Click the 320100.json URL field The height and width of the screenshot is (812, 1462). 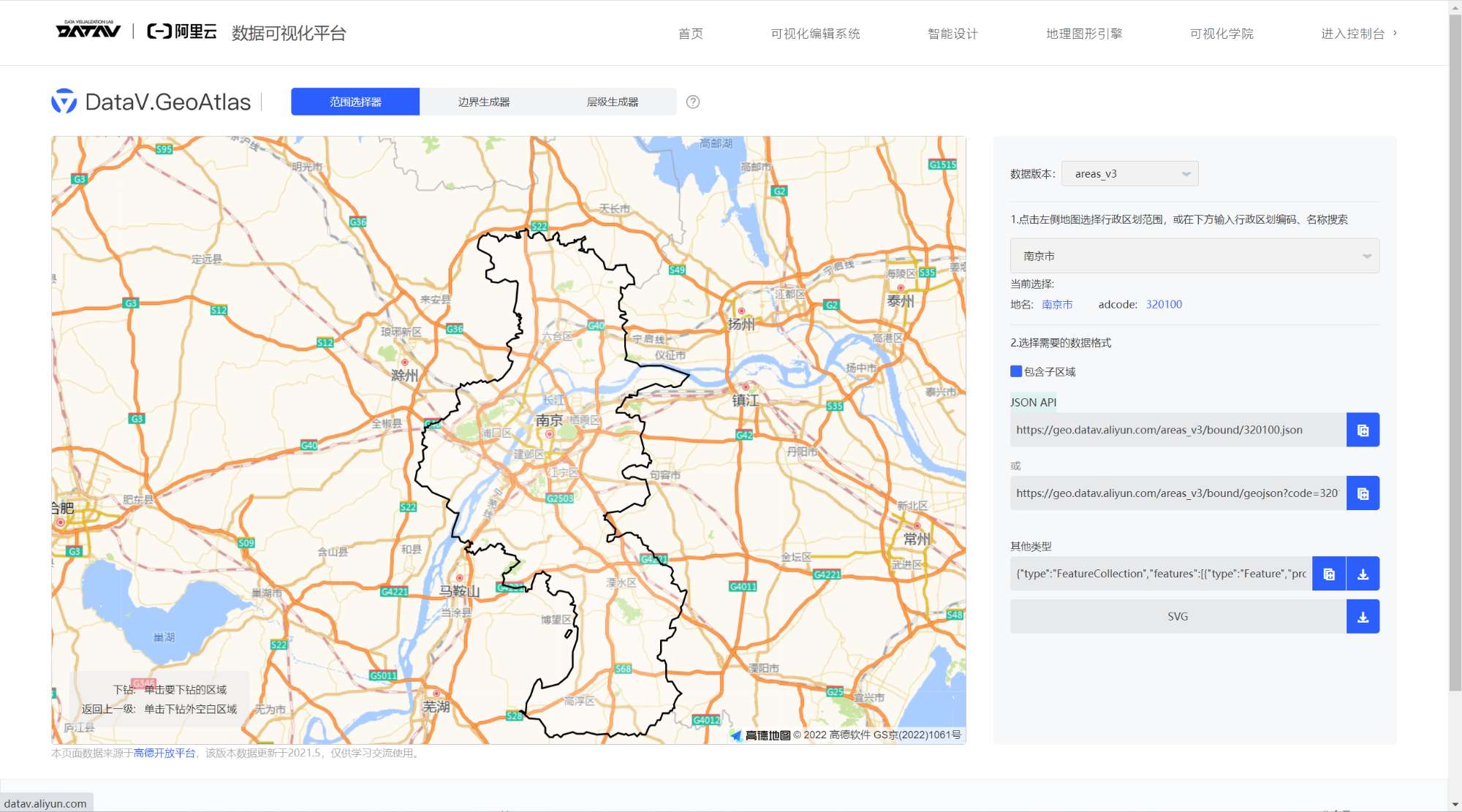coord(1177,430)
